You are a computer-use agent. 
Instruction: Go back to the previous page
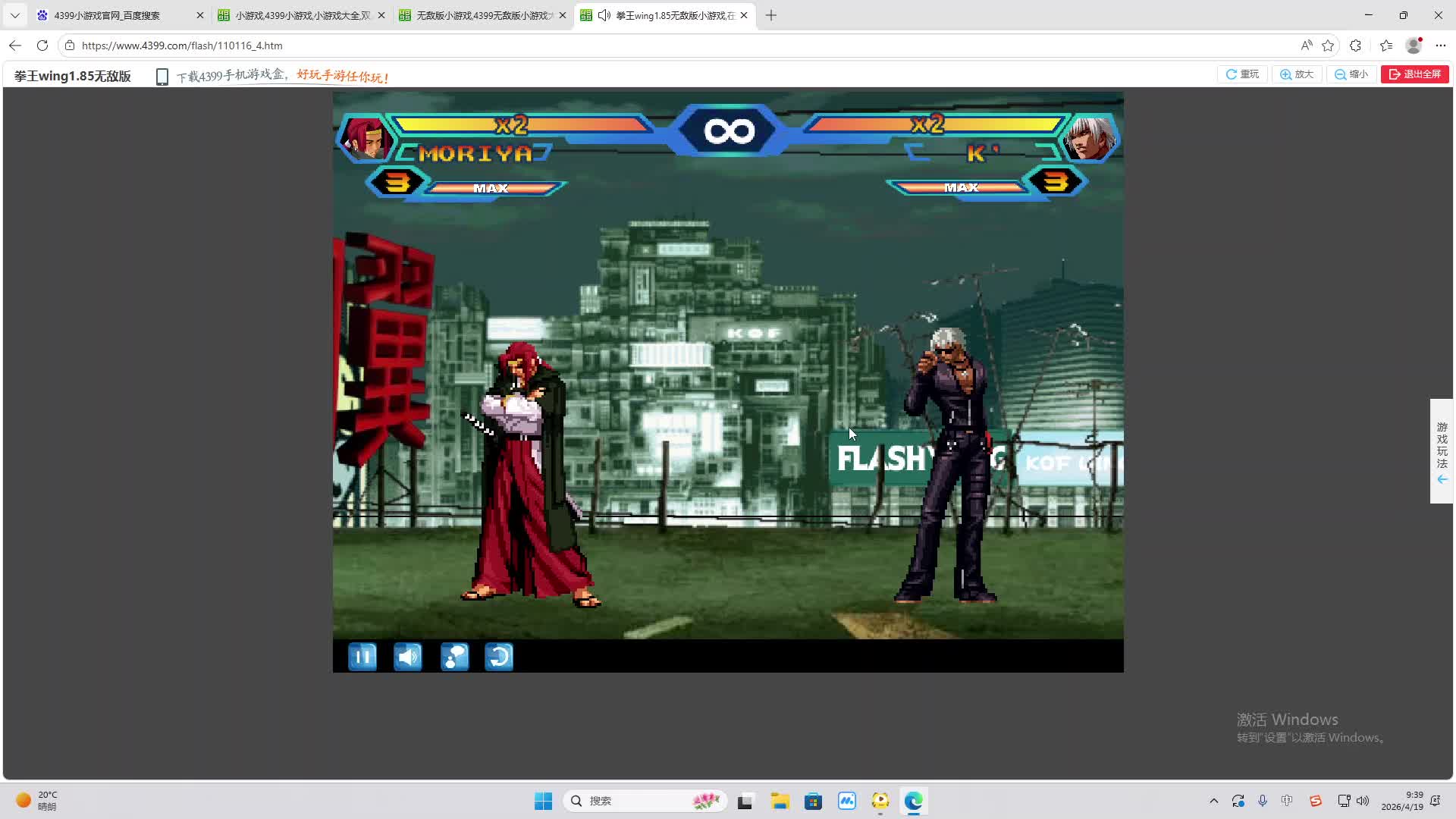coord(15,45)
